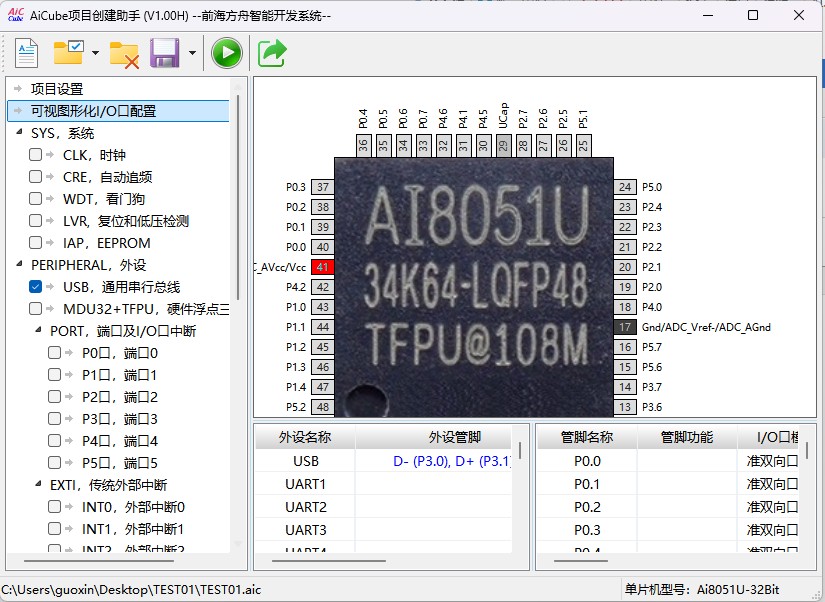Viewport: 825px width, 602px height.
Task: Select the USB row in peripheral table
Action: 384,461
